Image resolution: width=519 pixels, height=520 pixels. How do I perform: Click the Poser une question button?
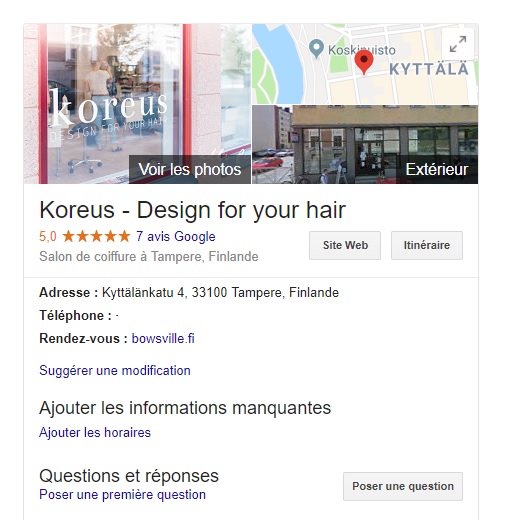click(403, 486)
